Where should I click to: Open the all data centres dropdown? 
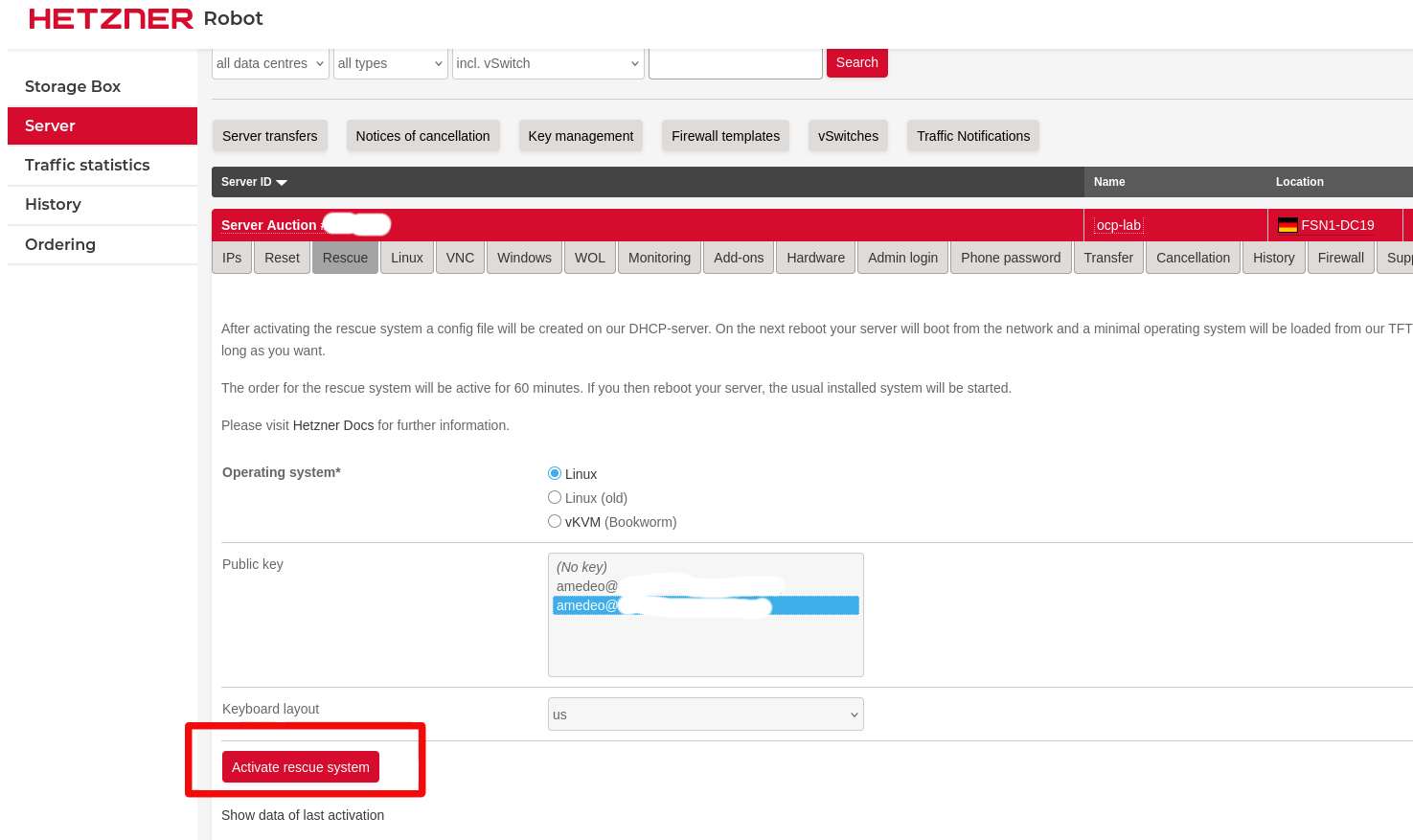coord(270,63)
